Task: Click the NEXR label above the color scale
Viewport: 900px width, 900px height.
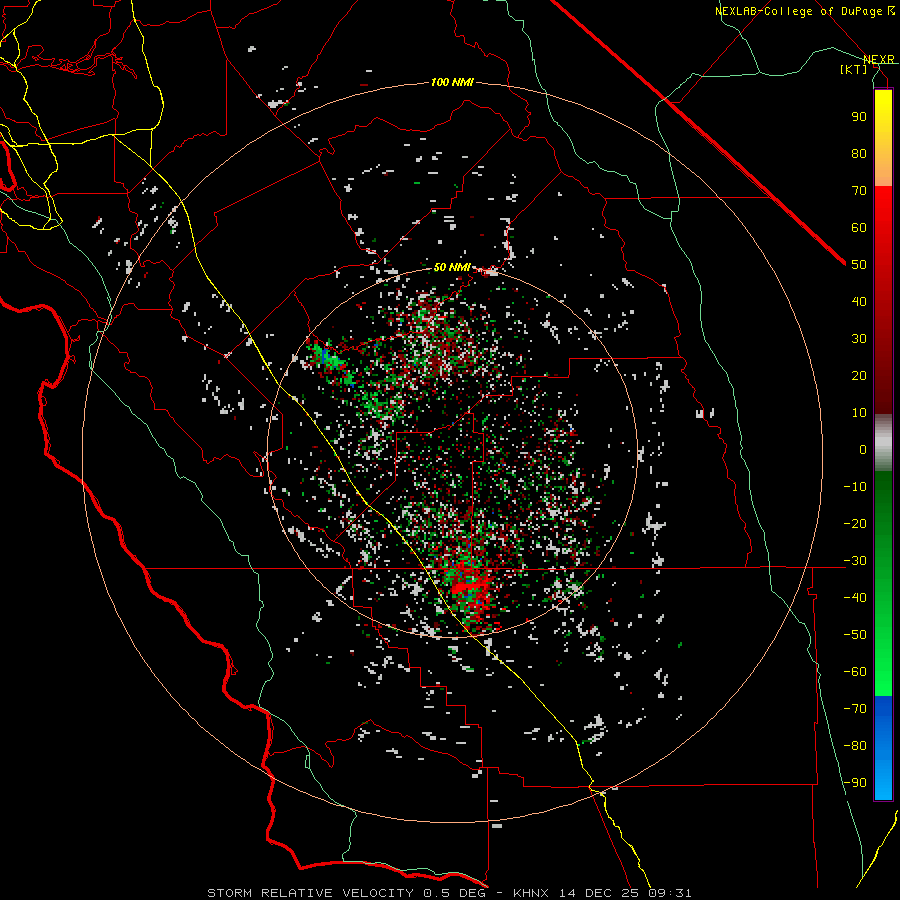Action: [x=879, y=60]
